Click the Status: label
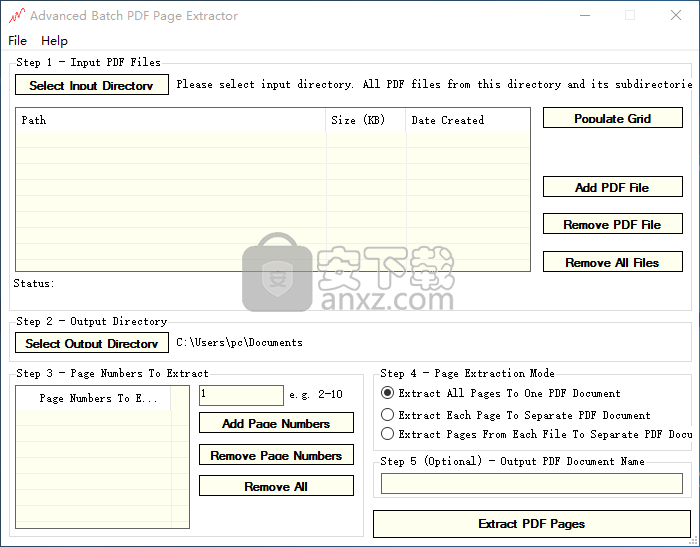Viewport: 700px width, 547px height. pos(33,283)
